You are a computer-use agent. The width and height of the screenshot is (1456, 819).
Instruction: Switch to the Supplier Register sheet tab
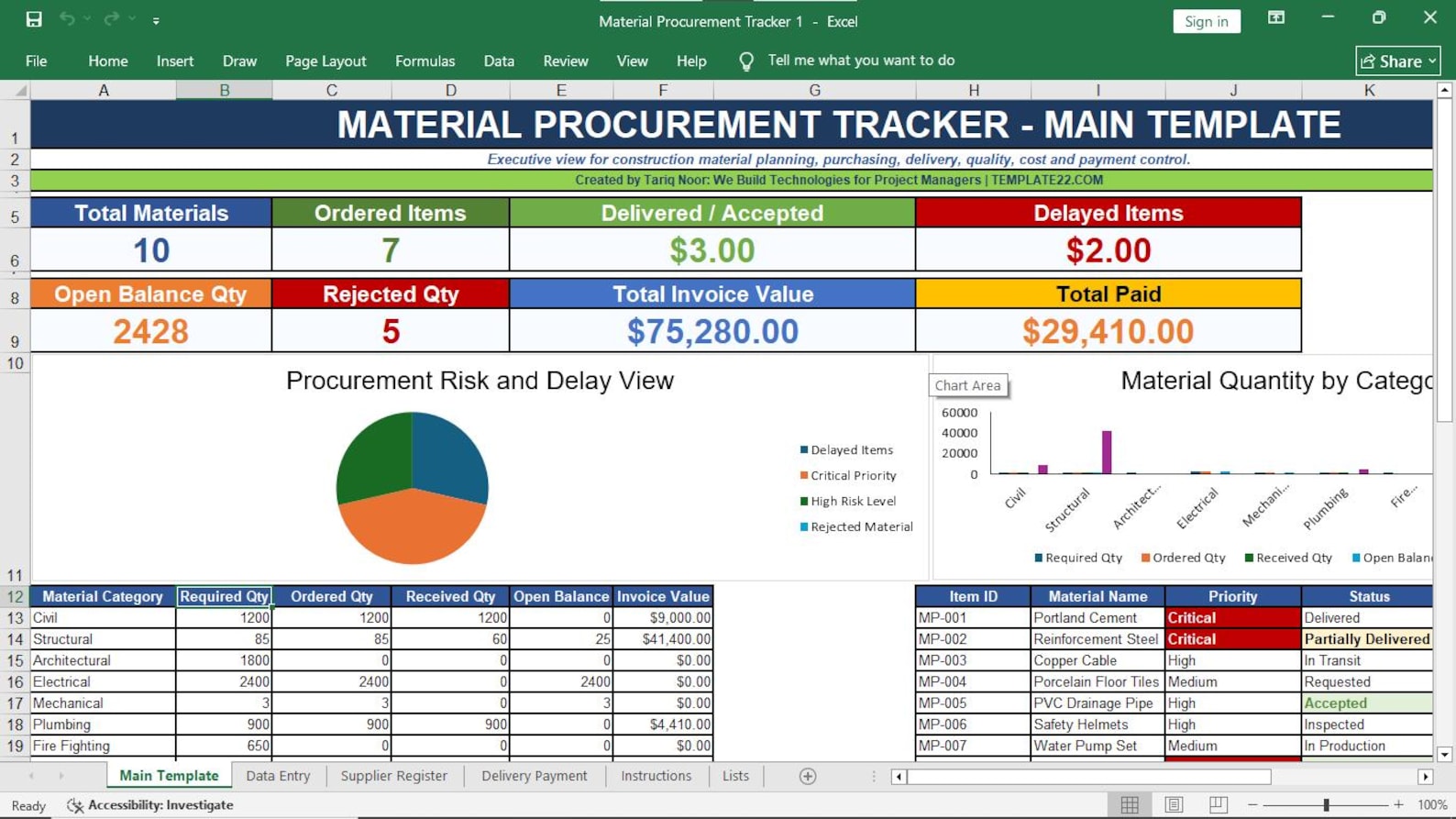(x=394, y=776)
